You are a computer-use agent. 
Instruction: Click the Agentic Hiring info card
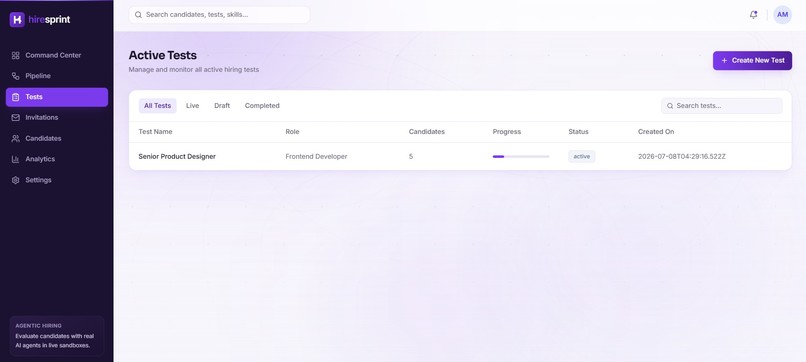coord(57,336)
